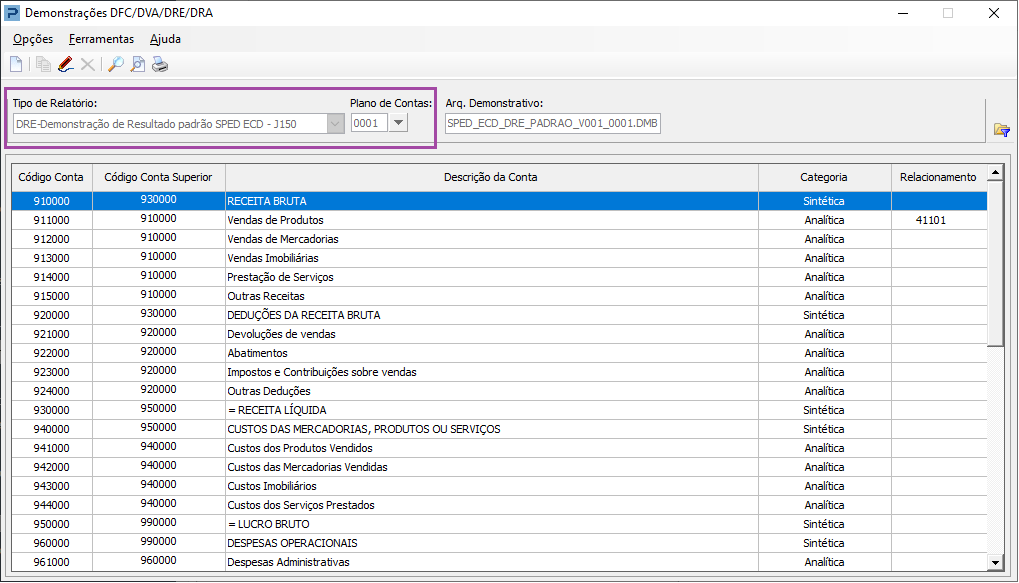Click the table vertical scrollbar thumb
Screen dimensions: 1019x583
click(996, 264)
